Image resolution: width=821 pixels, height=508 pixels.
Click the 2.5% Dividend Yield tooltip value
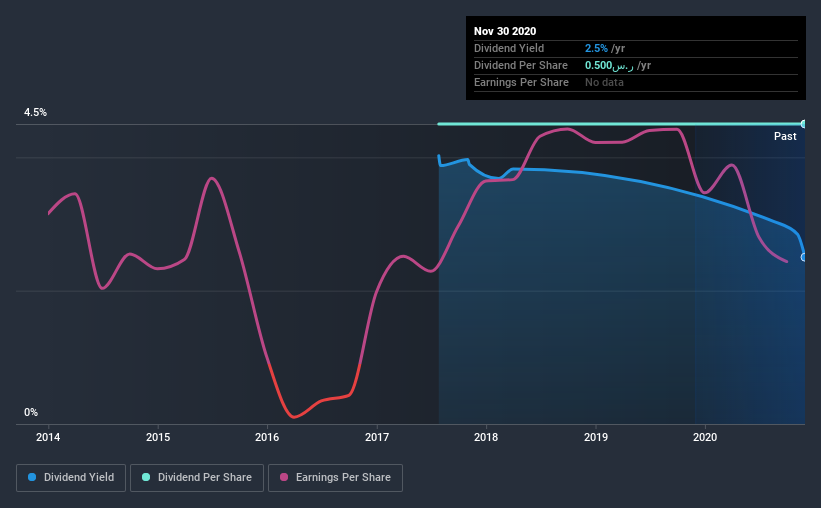[x=596, y=48]
